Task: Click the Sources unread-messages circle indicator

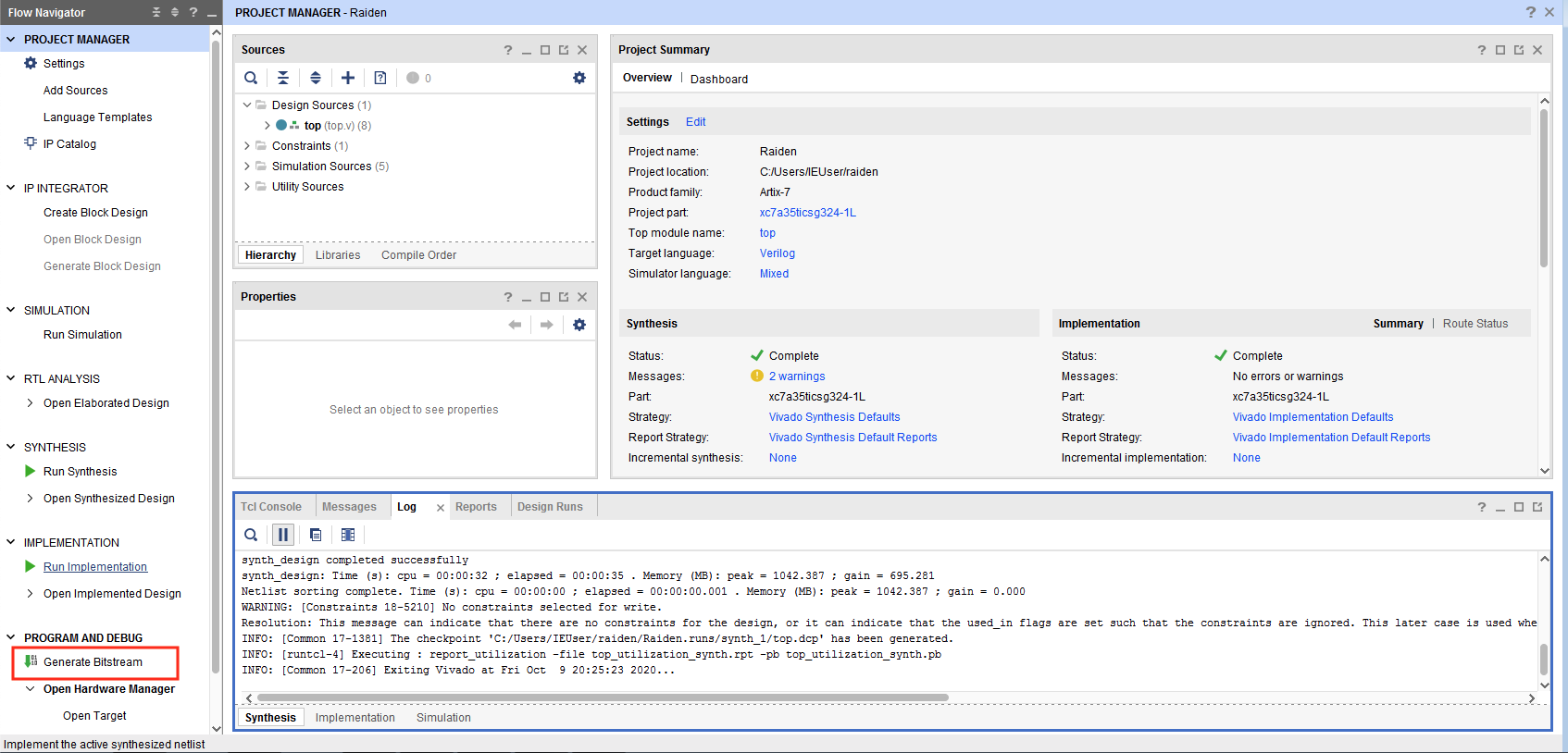Action: coord(413,78)
